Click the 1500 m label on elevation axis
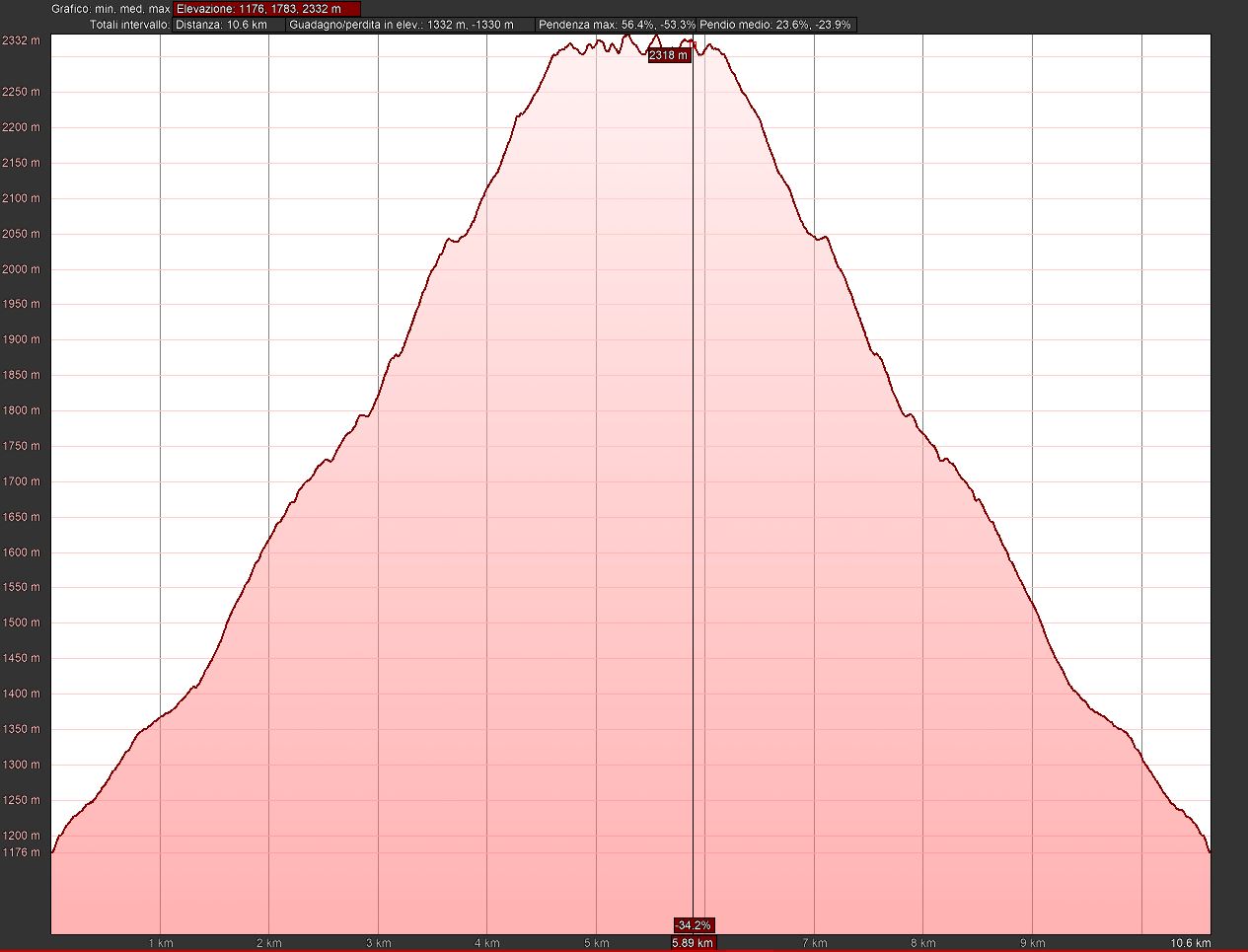Screen dimensions: 1248x952 coord(21,622)
